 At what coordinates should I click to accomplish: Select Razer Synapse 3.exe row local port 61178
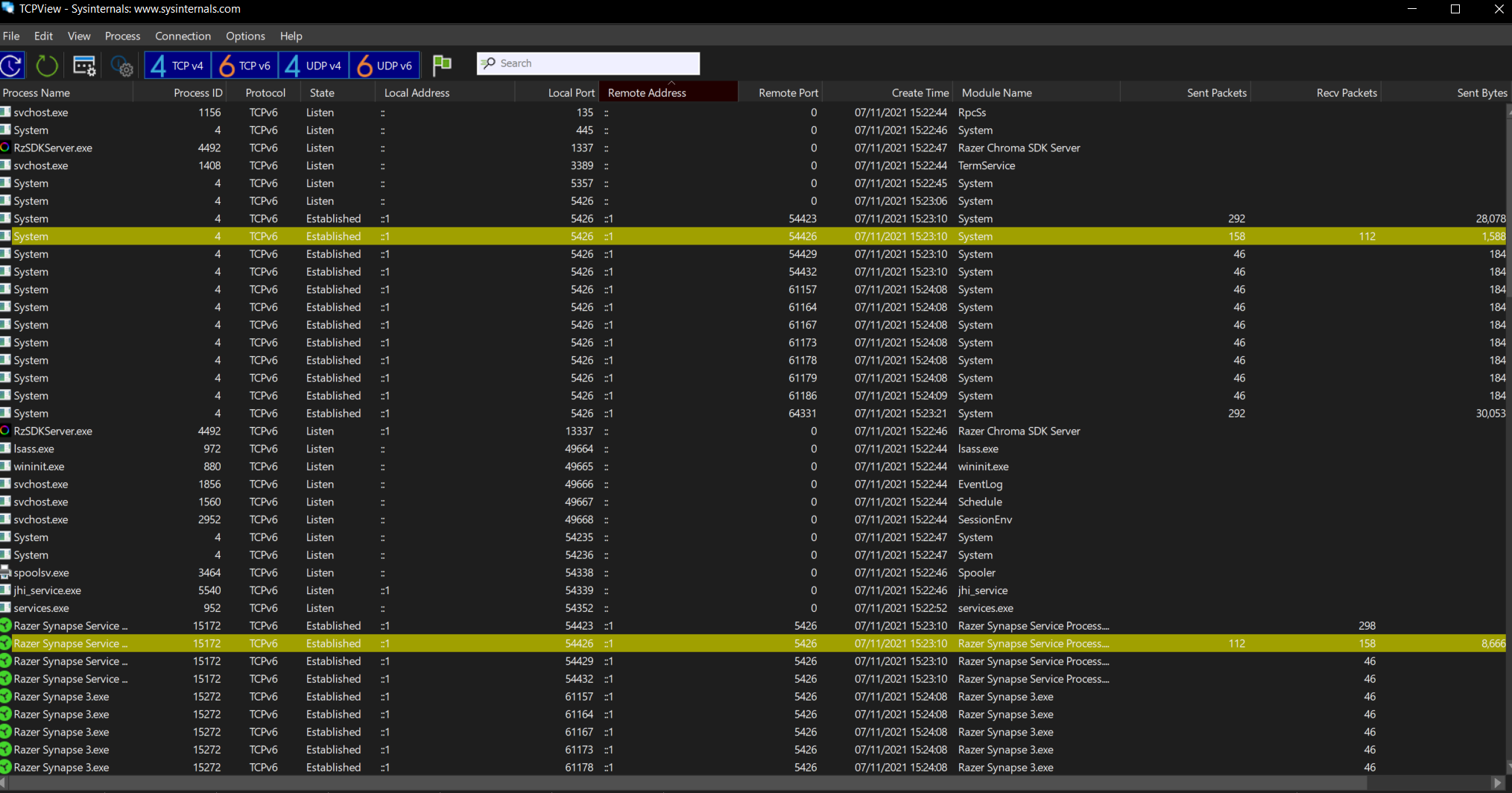(753, 768)
